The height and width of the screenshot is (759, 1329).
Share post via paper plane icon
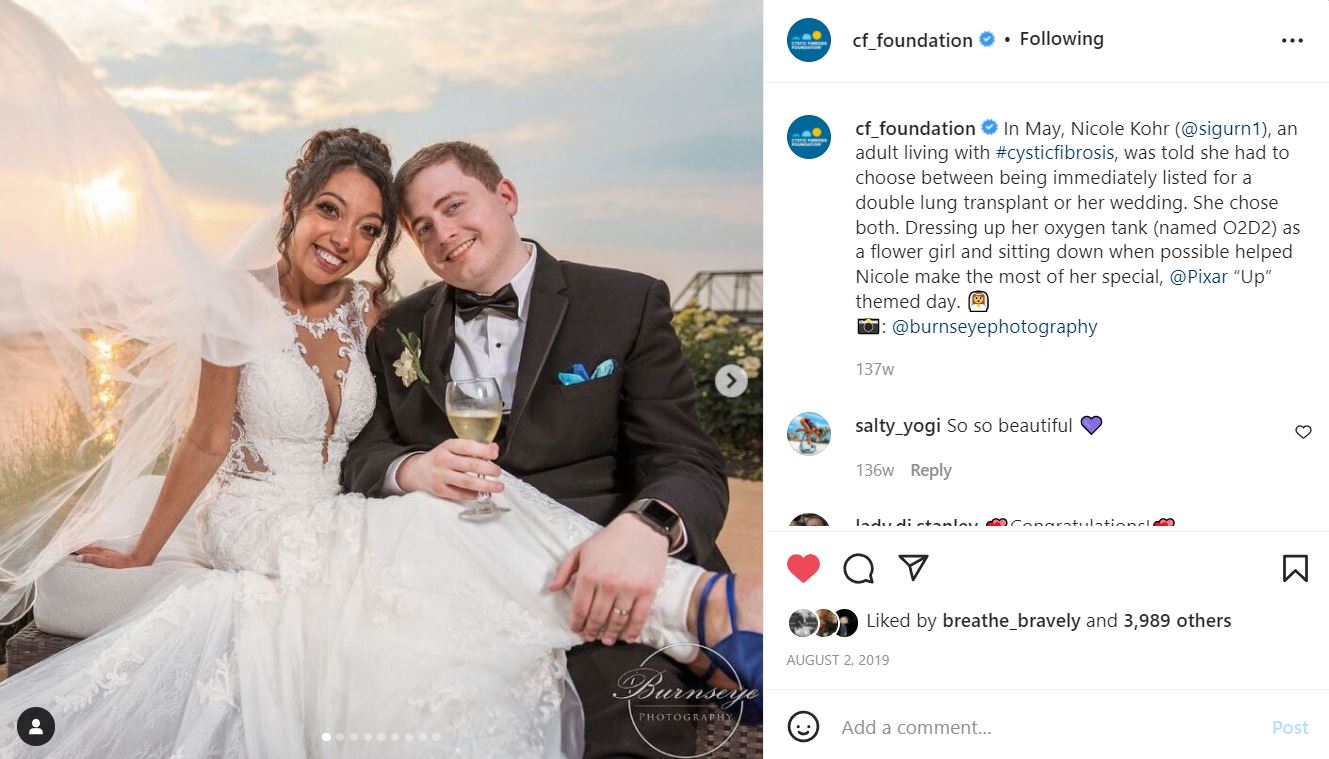click(x=913, y=568)
